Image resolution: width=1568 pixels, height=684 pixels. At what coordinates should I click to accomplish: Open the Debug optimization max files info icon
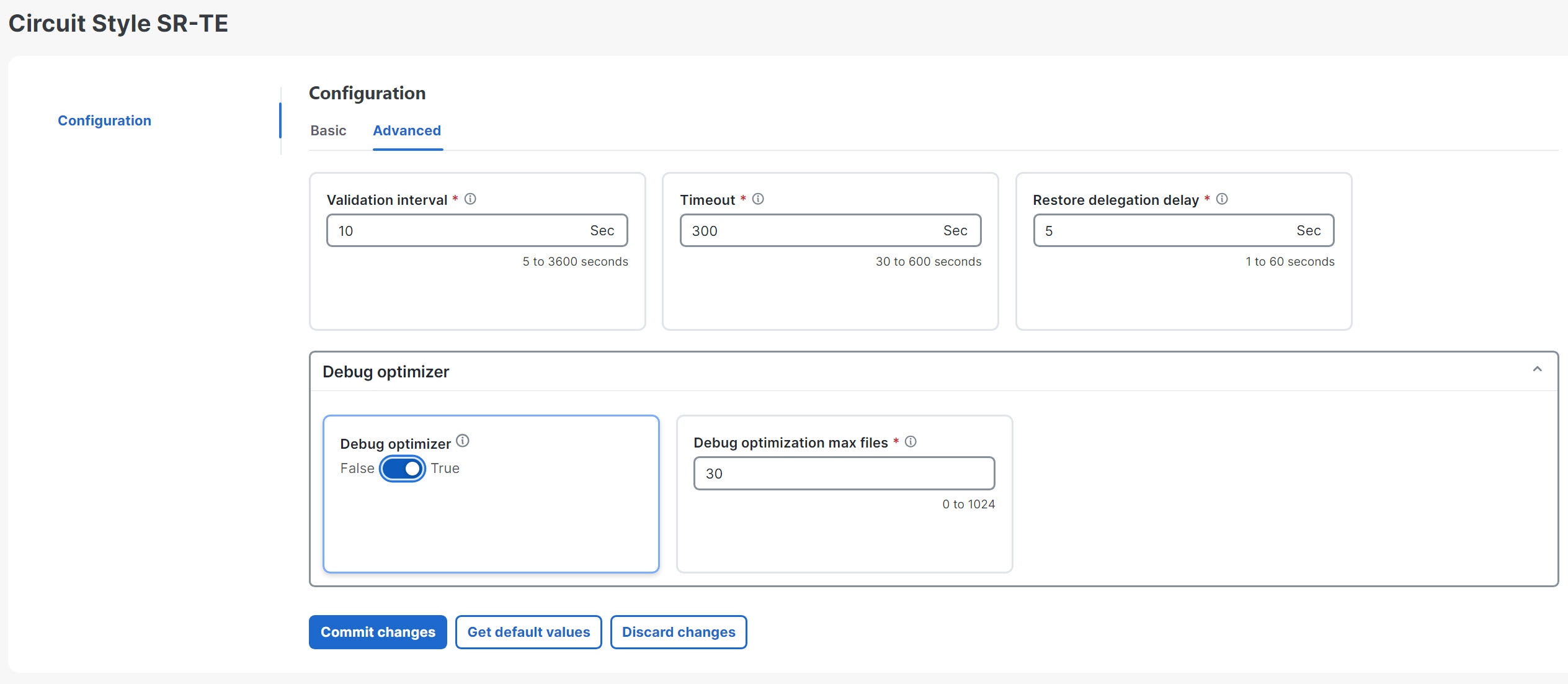point(911,441)
